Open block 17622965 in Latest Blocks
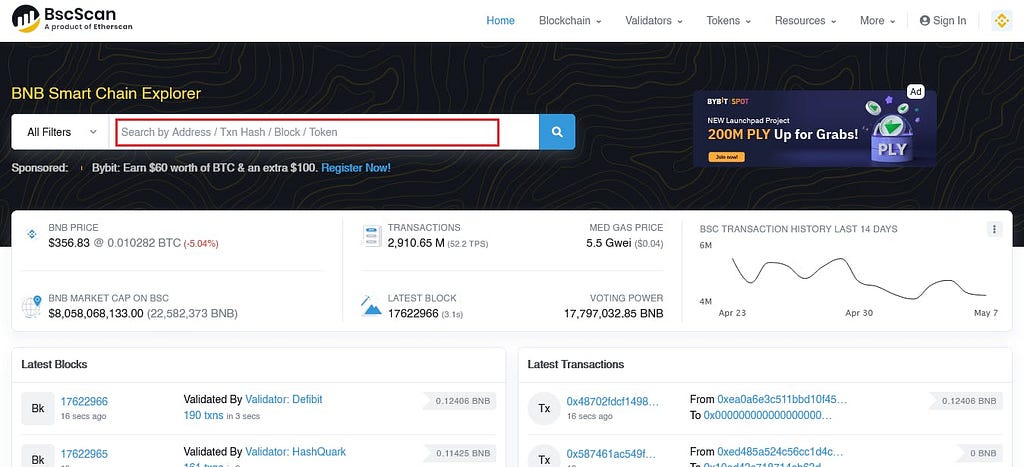The height and width of the screenshot is (467, 1024). pos(84,454)
